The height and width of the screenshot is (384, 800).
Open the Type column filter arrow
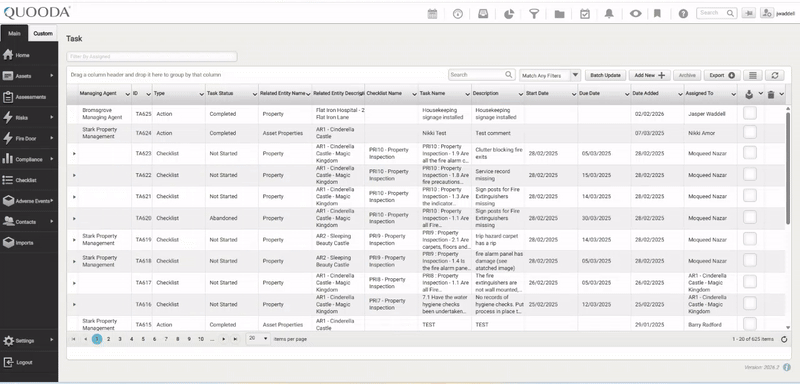tap(201, 94)
